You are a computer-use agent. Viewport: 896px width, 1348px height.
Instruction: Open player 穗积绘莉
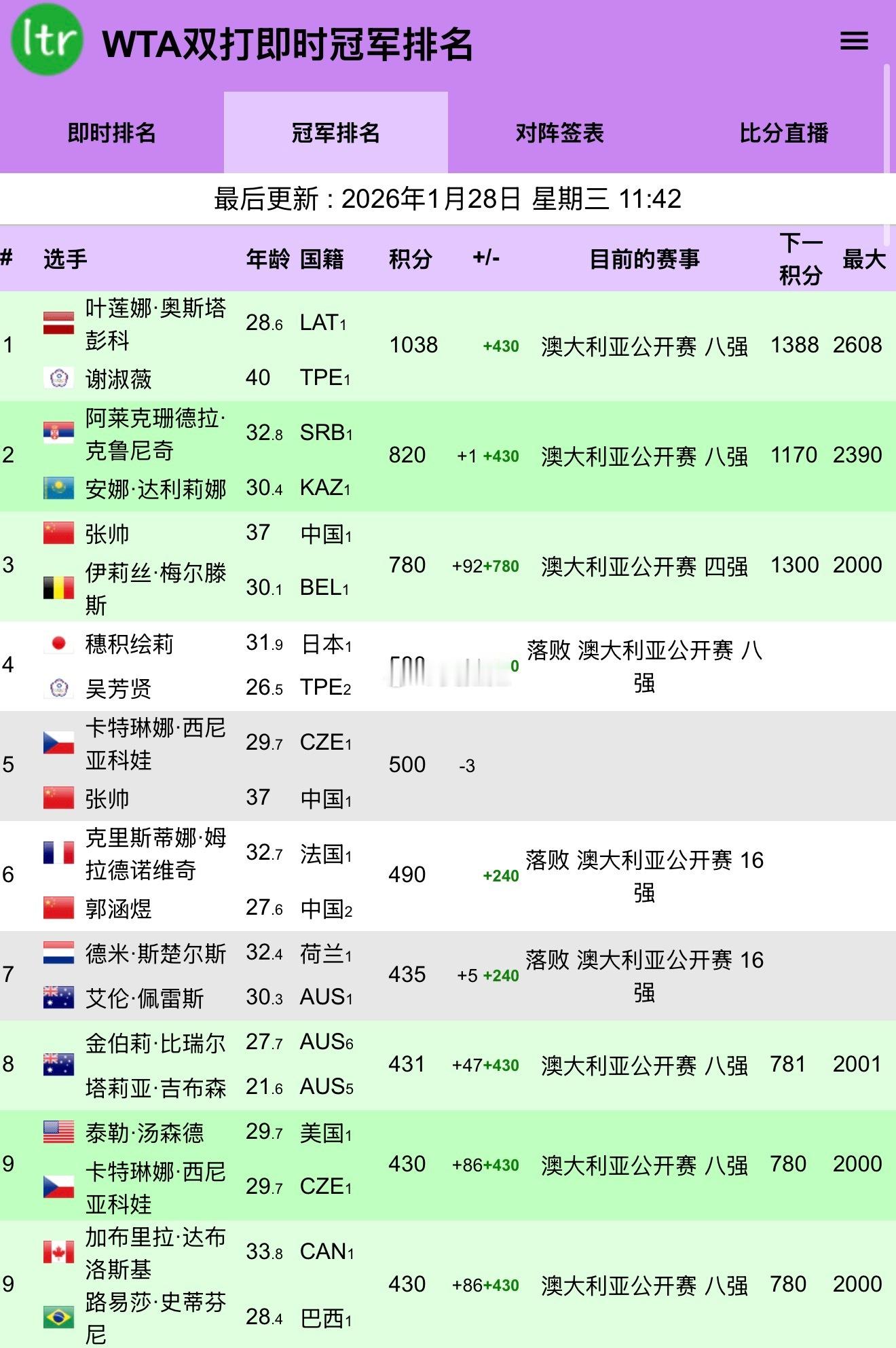129,644
